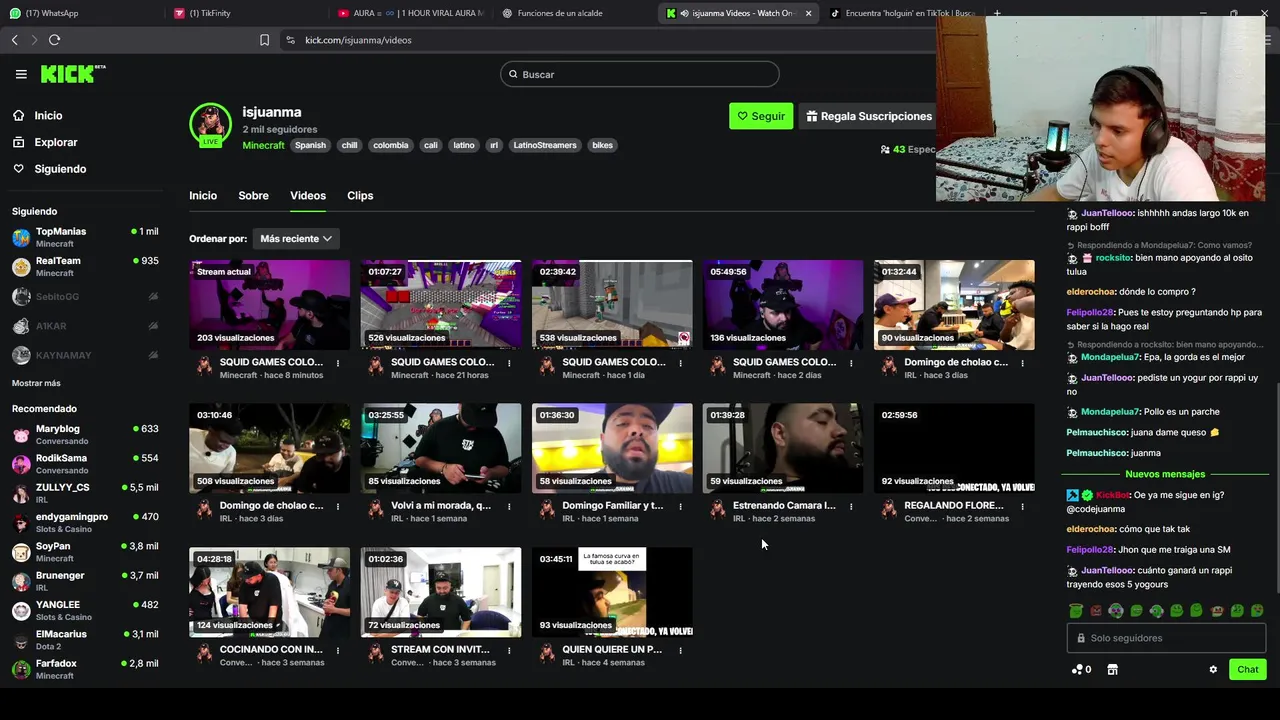The image size is (1280, 720).
Task: Click Regala Suscripciones button
Action: 868,116
